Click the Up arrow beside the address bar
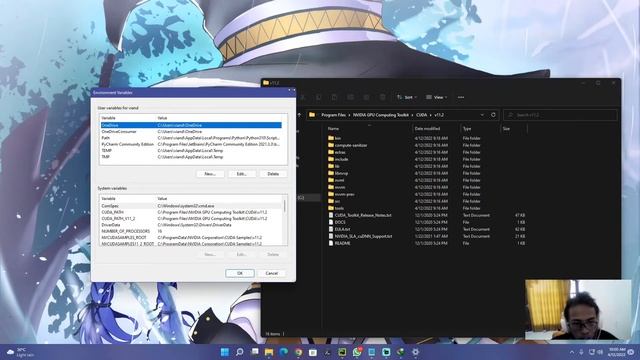This screenshot has width=640, height=360. [x=300, y=115]
